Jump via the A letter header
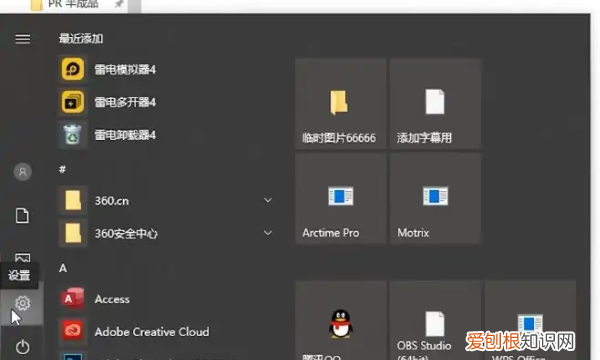This screenshot has height=360, width=600. [63, 268]
